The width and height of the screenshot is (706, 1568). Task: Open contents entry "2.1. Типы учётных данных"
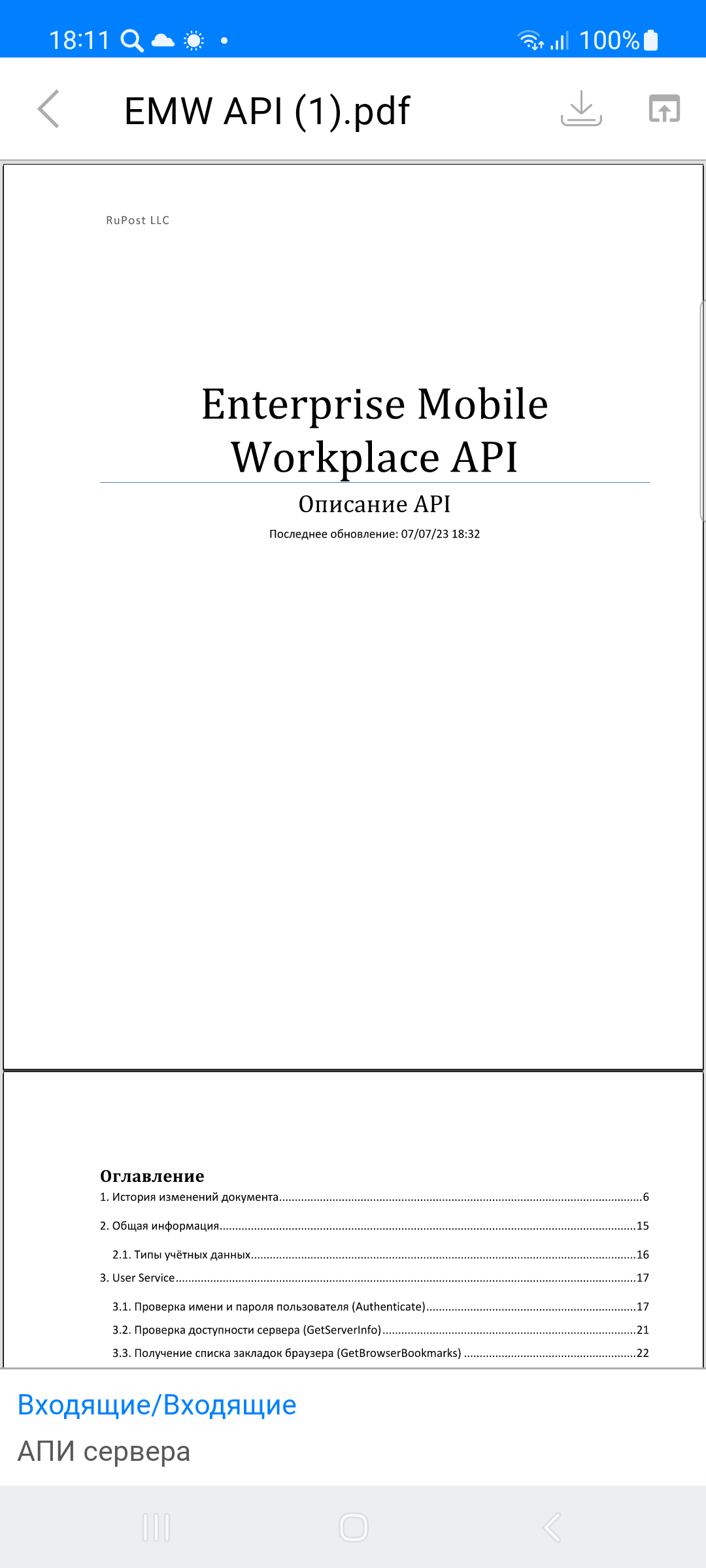pos(380,1254)
